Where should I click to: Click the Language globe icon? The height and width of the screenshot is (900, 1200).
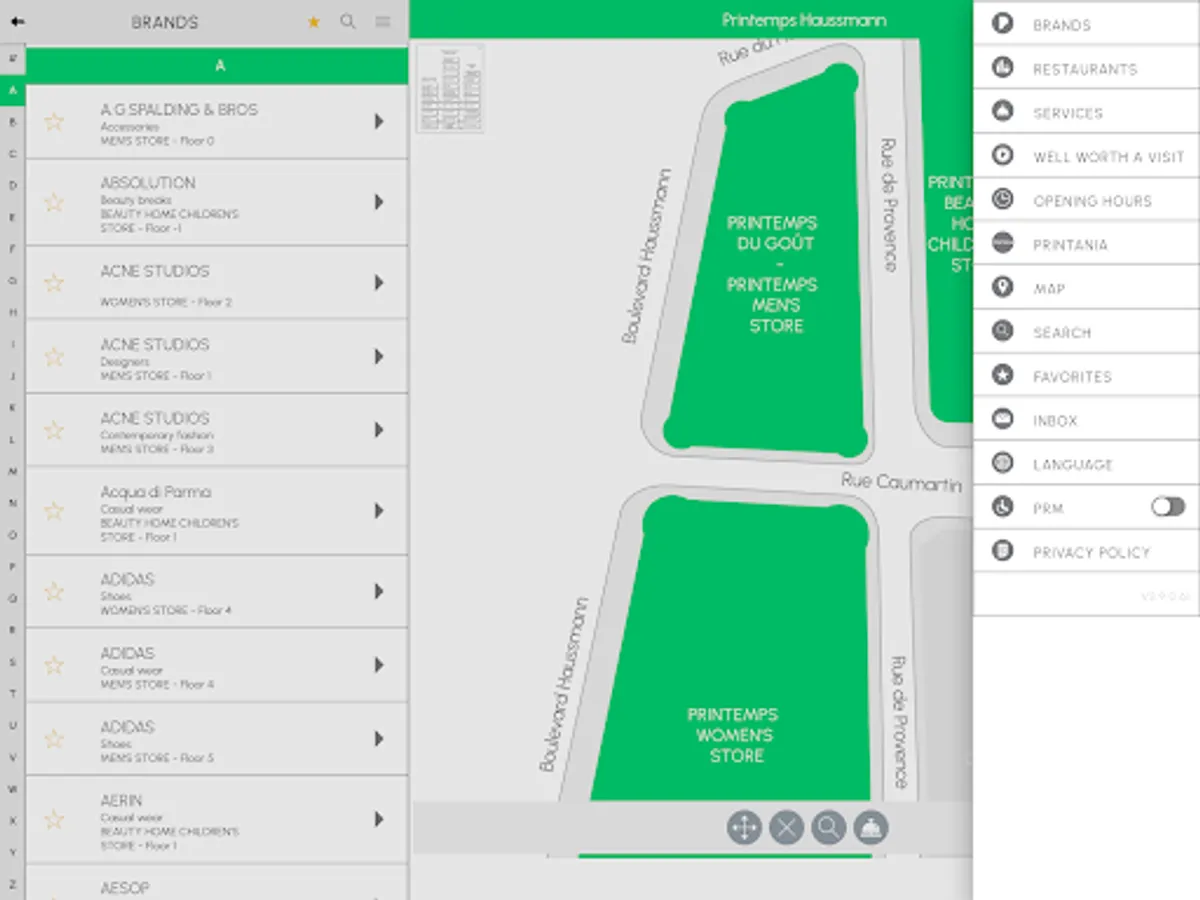point(1002,464)
